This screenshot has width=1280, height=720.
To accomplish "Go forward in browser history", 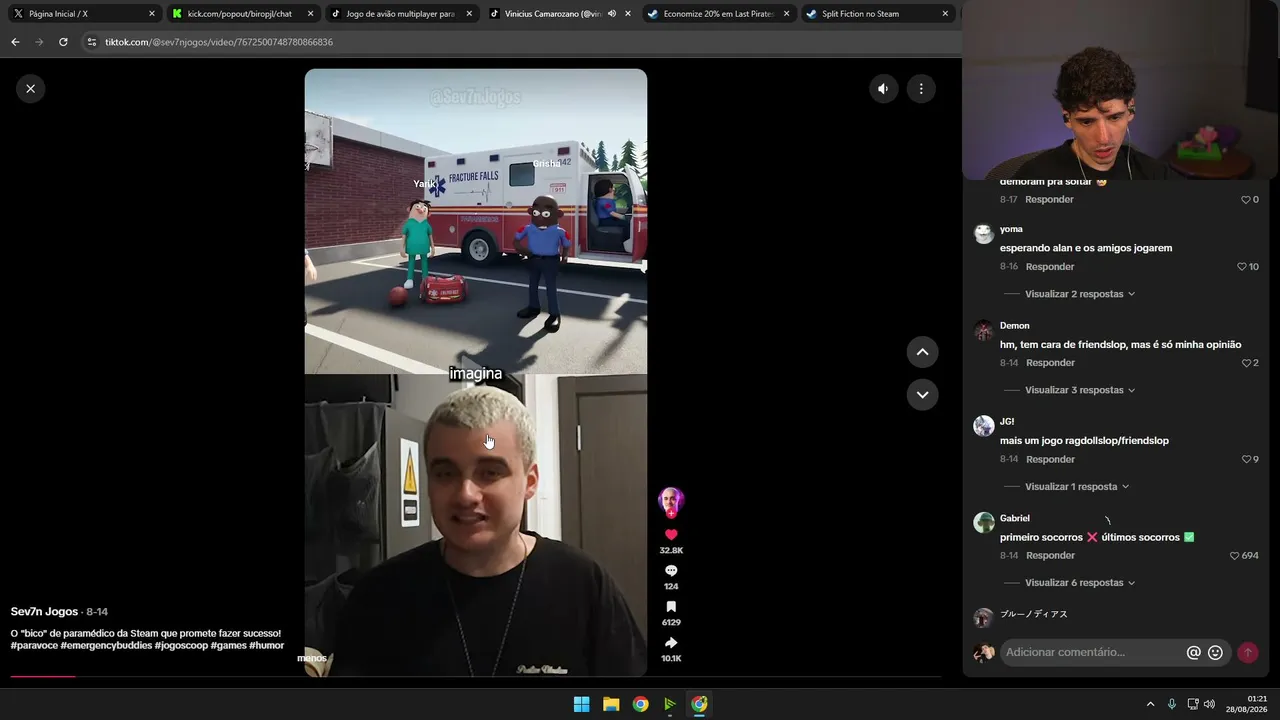I will tap(39, 42).
